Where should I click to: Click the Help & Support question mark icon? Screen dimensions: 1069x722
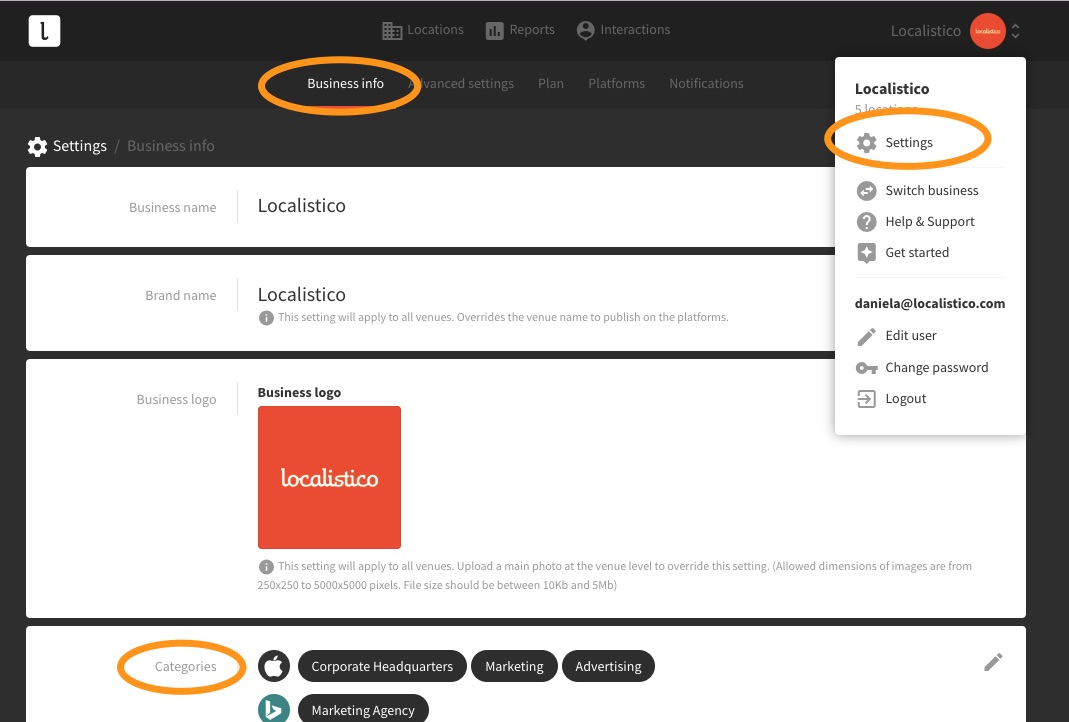click(867, 222)
